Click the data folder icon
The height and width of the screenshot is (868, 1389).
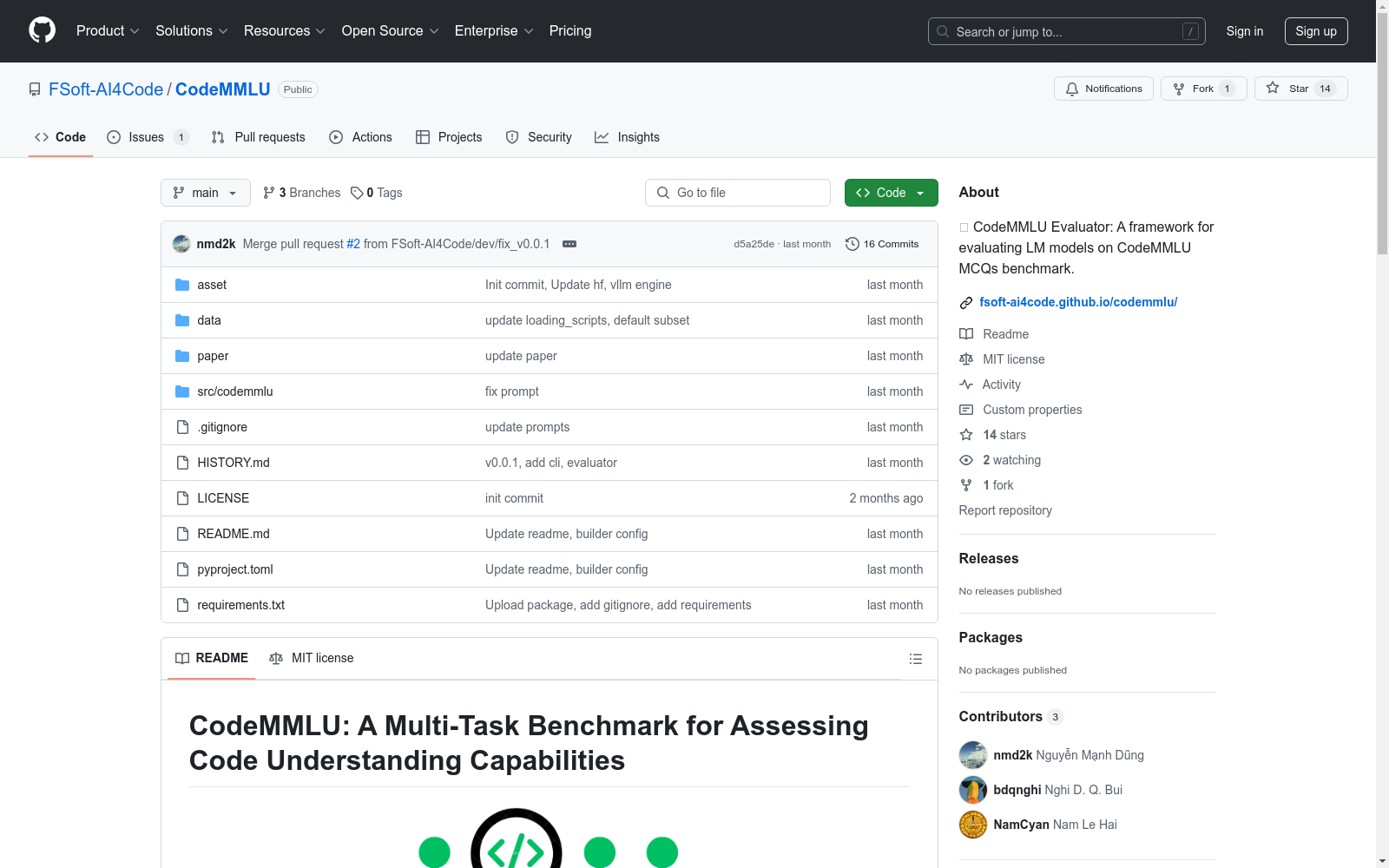[x=182, y=320]
